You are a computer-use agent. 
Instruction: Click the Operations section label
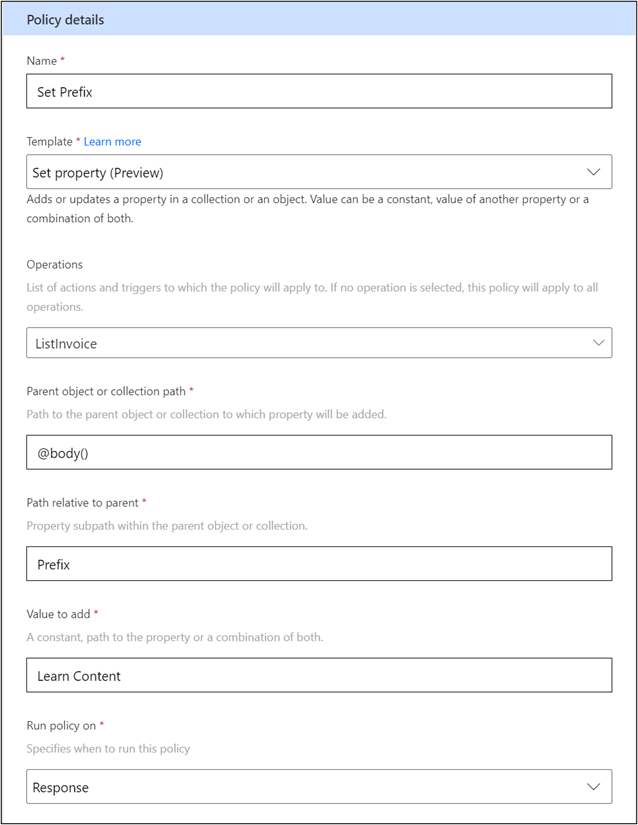tap(55, 264)
